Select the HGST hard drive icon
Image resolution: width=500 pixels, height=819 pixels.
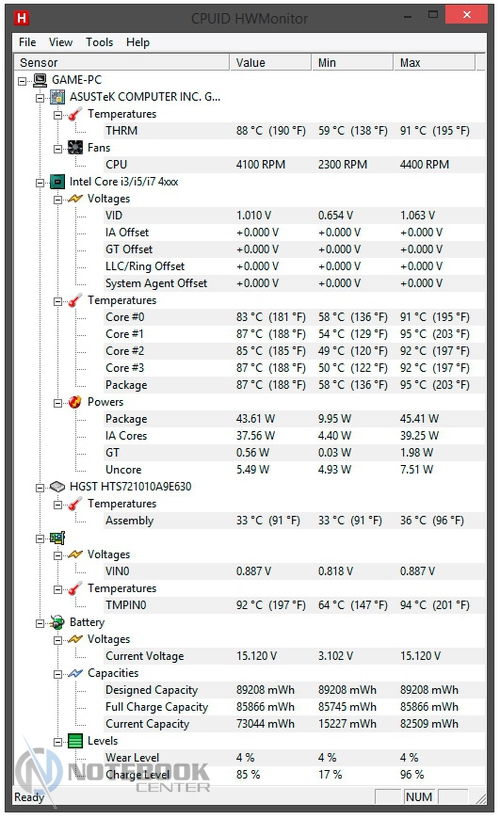[57, 487]
